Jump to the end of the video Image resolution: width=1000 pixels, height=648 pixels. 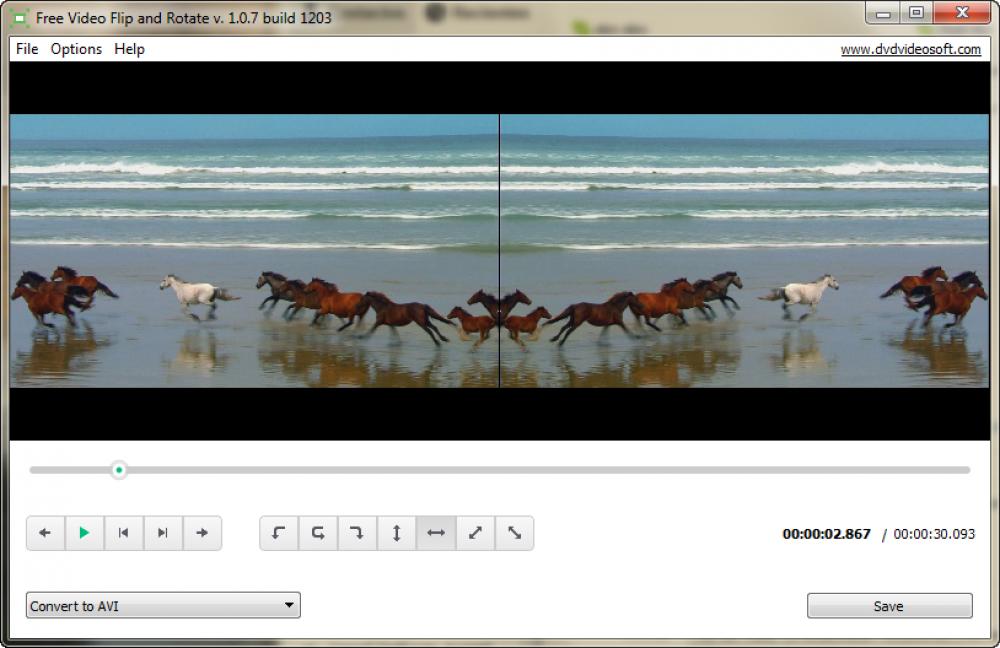(163, 533)
